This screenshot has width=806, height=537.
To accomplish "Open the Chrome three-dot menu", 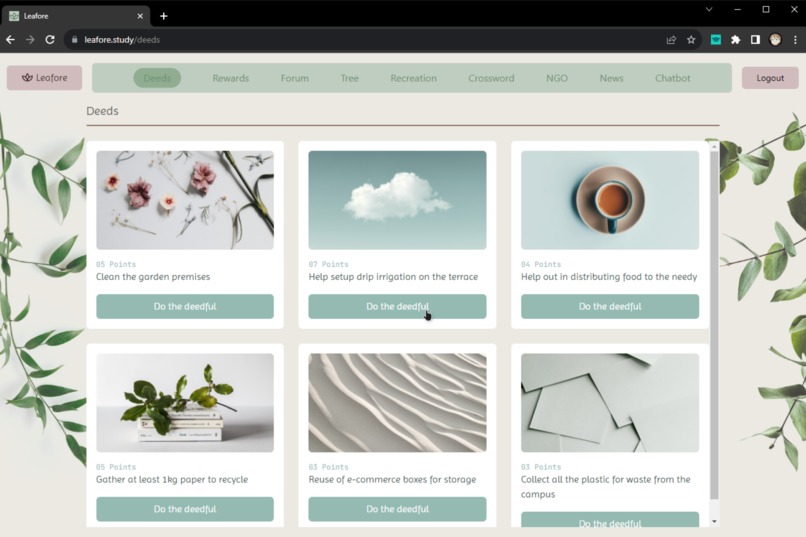I will 795,40.
